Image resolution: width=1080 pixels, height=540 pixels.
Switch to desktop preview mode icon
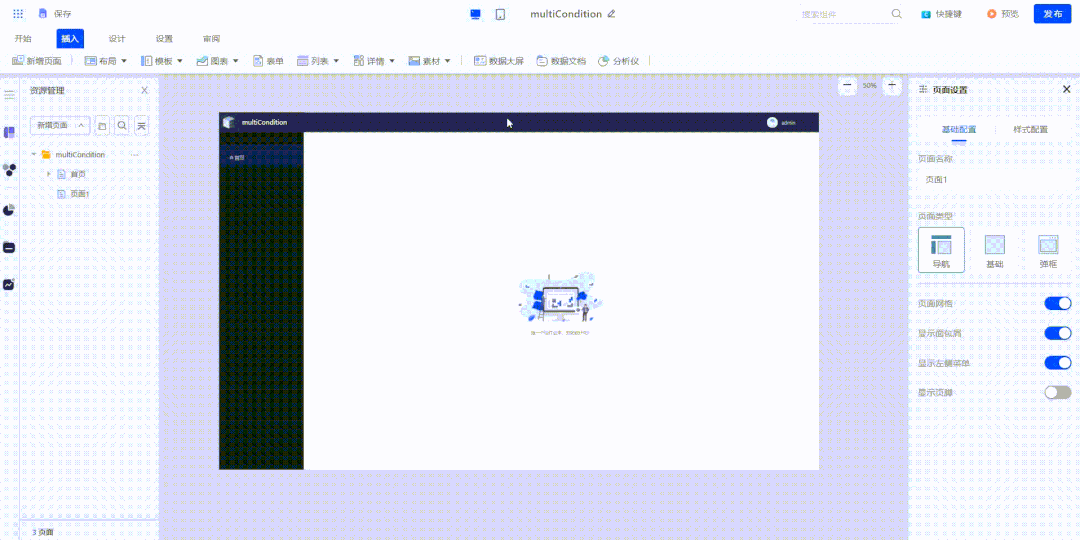coord(475,14)
